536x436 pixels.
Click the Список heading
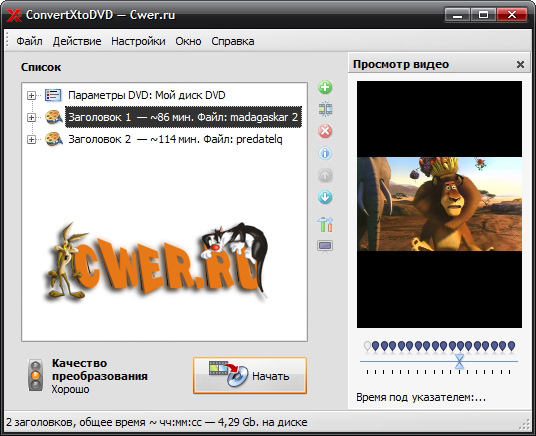(x=41, y=67)
